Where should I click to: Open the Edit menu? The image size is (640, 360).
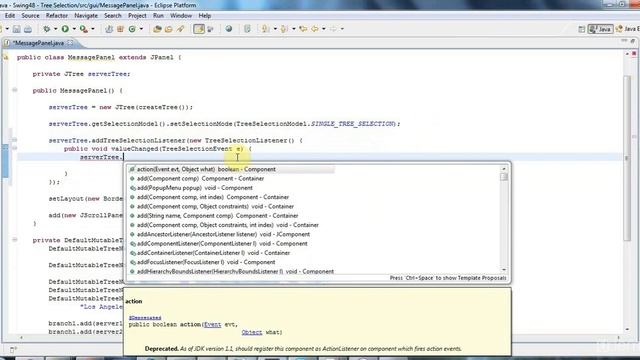pyautogui.click(x=10, y=16)
